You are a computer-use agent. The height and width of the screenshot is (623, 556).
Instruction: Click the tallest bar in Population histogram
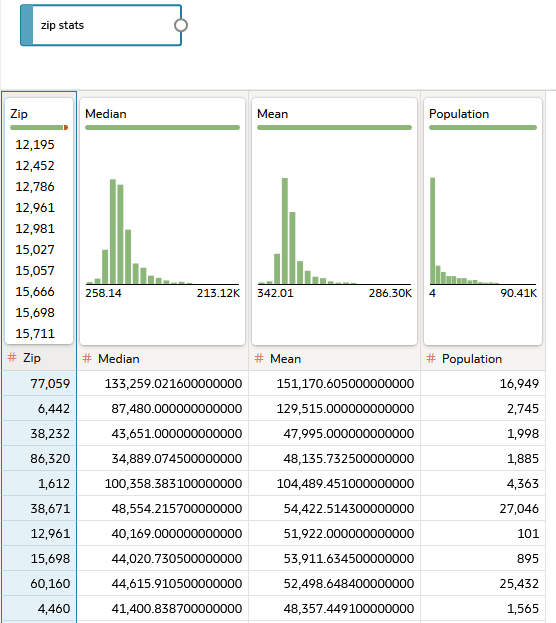click(x=433, y=231)
